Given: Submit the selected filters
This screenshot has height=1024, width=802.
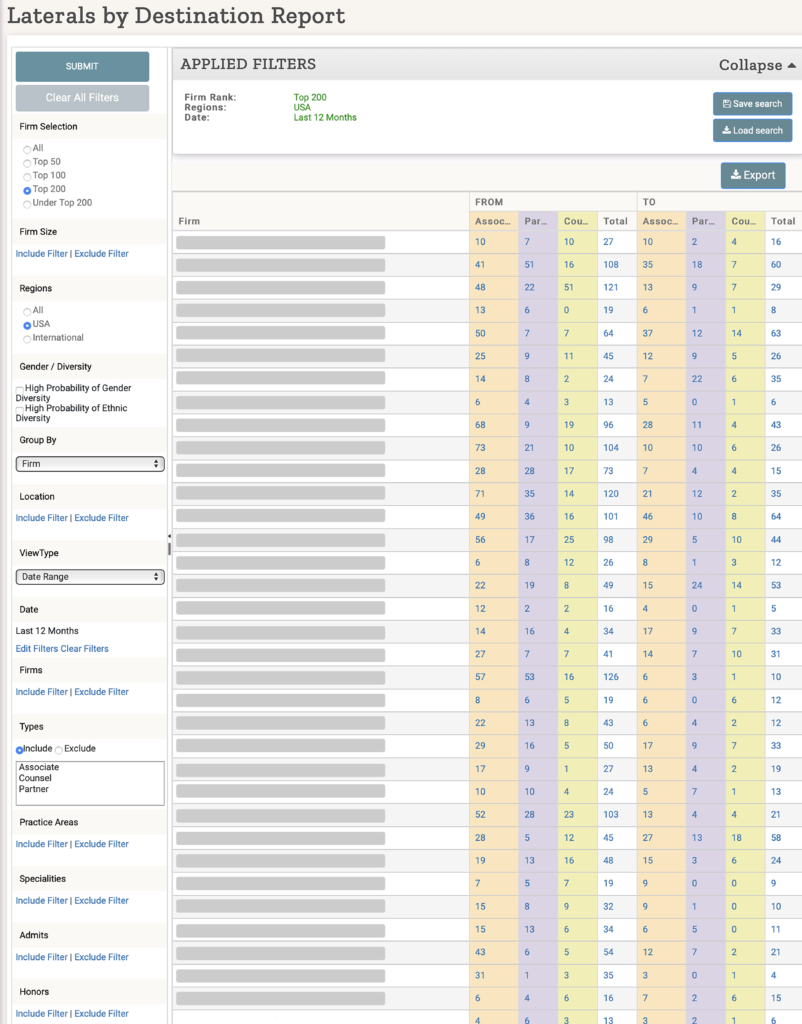Looking at the screenshot, I should [82, 66].
